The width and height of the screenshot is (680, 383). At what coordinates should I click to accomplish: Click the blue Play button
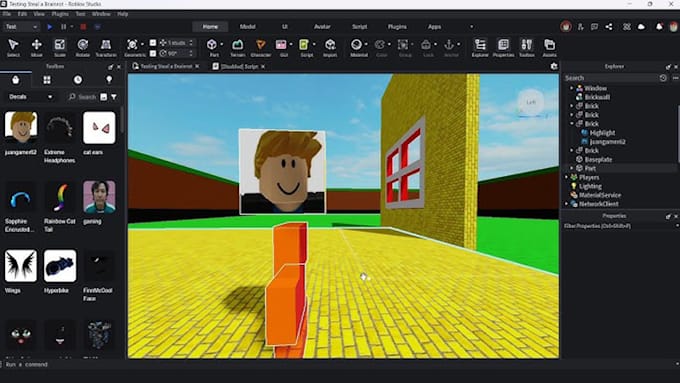click(49, 27)
